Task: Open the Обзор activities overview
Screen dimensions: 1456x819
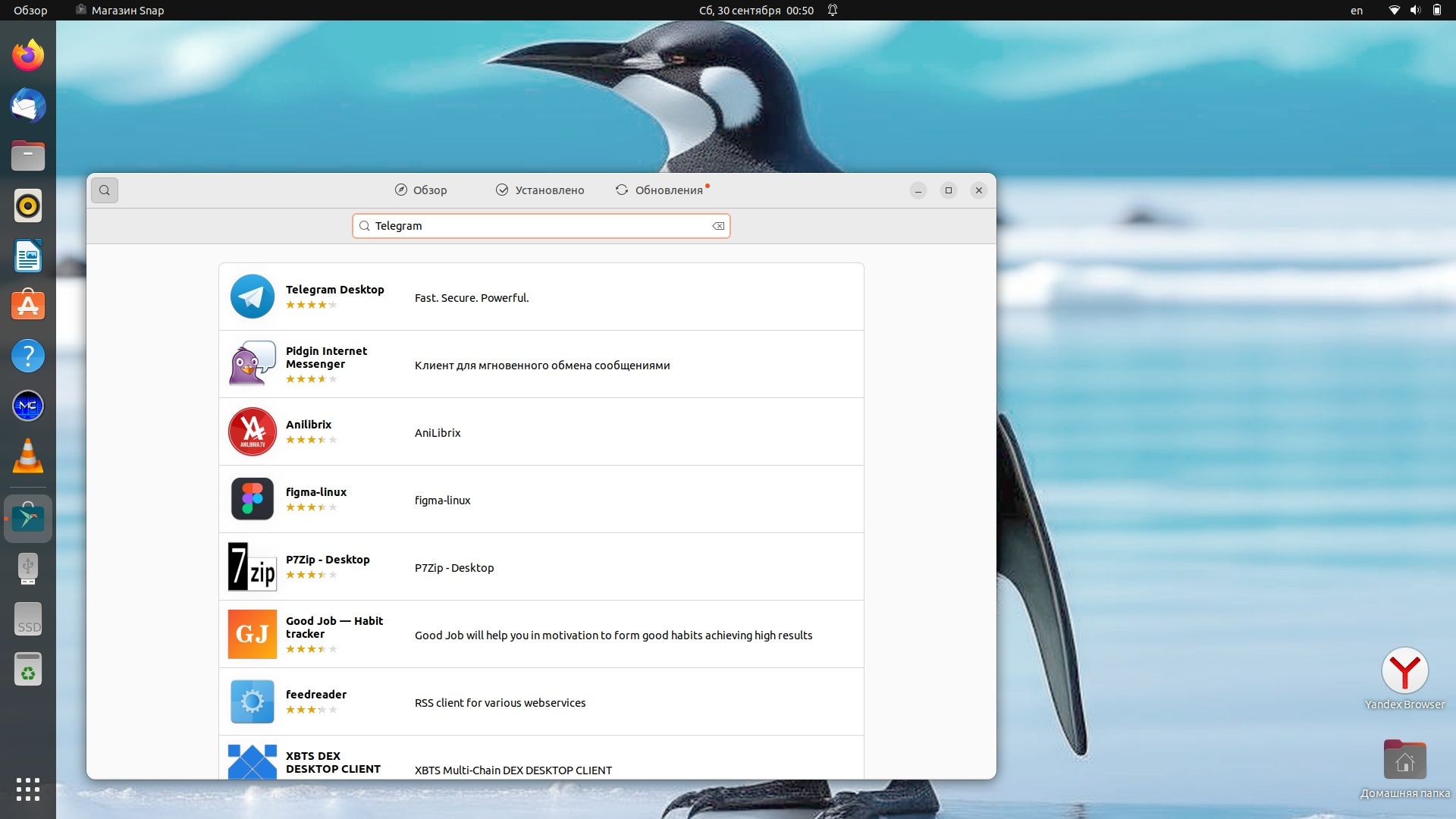Action: pyautogui.click(x=30, y=10)
